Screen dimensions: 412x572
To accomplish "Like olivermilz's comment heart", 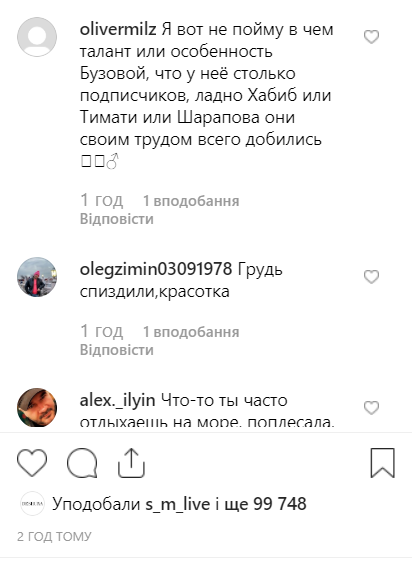I will point(371,37).
